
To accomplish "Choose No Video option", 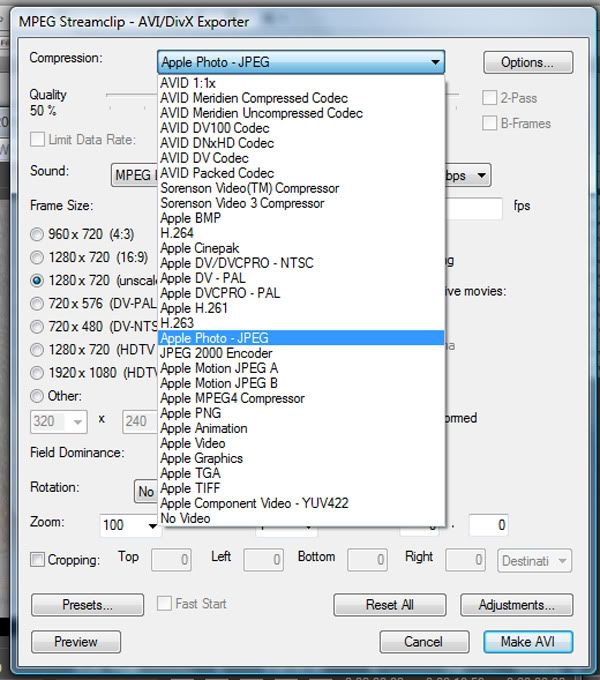I will (x=301, y=518).
